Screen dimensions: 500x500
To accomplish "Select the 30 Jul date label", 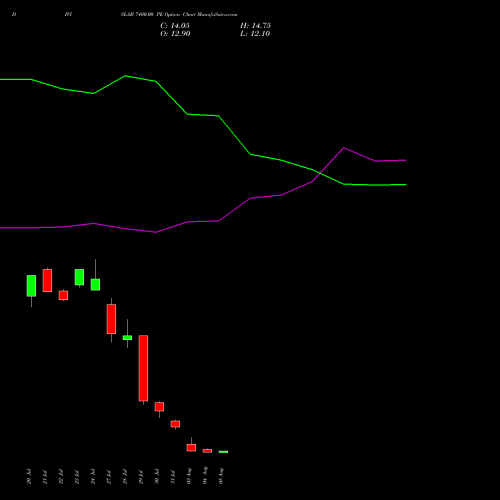I will [157, 476].
